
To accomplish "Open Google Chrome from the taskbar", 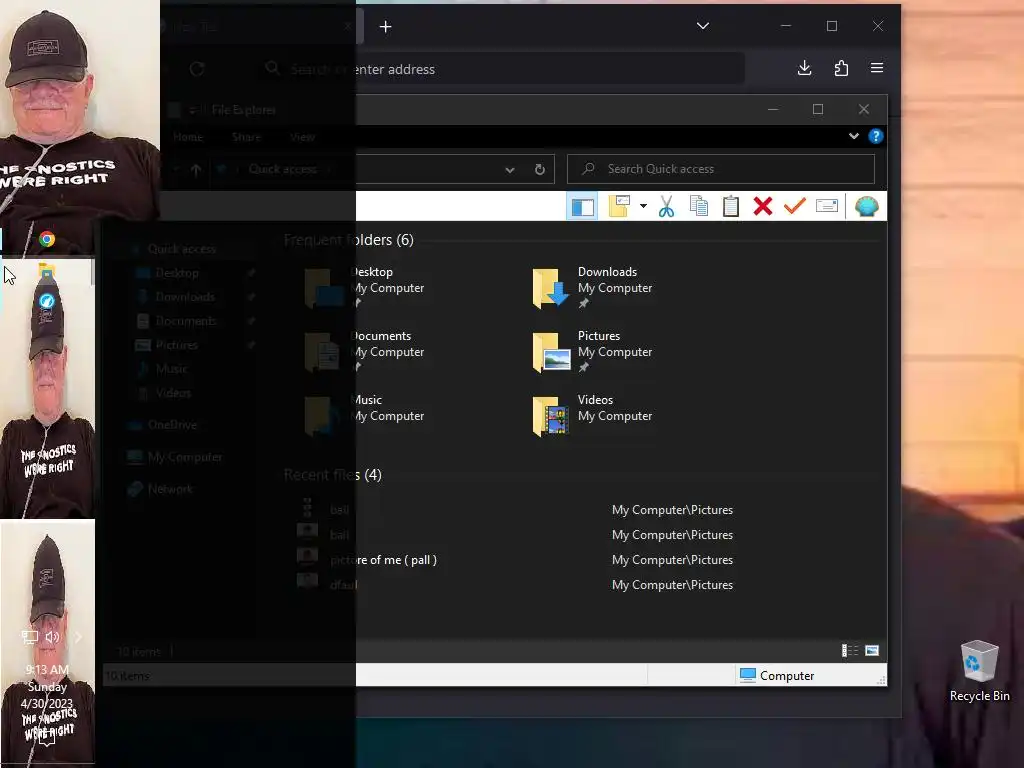I will pos(47,239).
